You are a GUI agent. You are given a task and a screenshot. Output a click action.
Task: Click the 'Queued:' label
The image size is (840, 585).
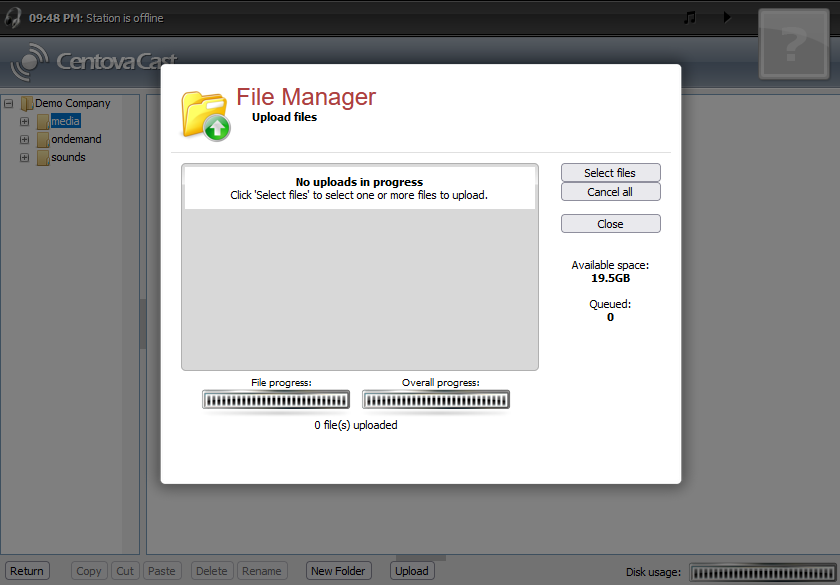point(610,304)
